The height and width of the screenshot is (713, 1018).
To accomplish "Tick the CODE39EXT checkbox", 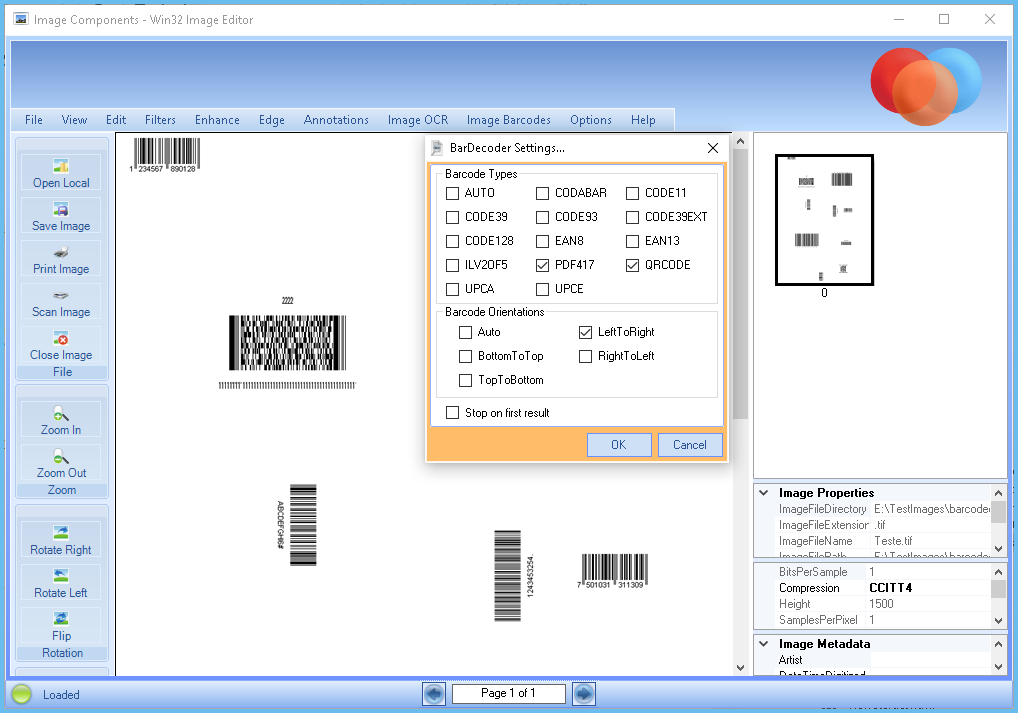I will point(632,218).
